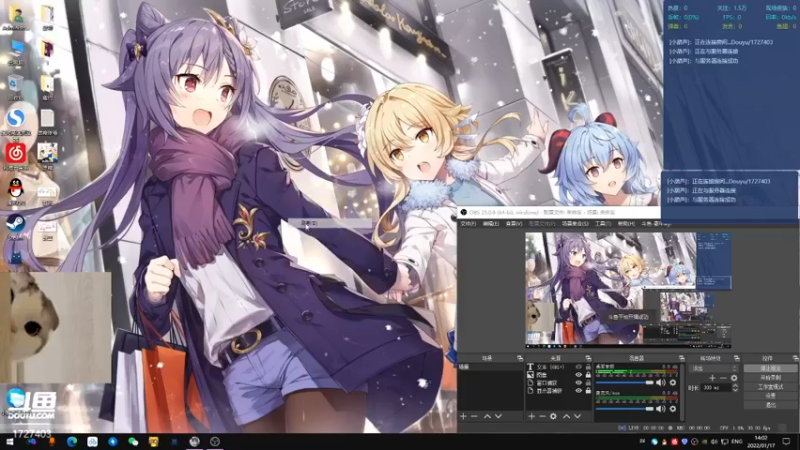The height and width of the screenshot is (450, 800).
Task: Mute desktop audio via its speaker icon
Action: [x=661, y=382]
